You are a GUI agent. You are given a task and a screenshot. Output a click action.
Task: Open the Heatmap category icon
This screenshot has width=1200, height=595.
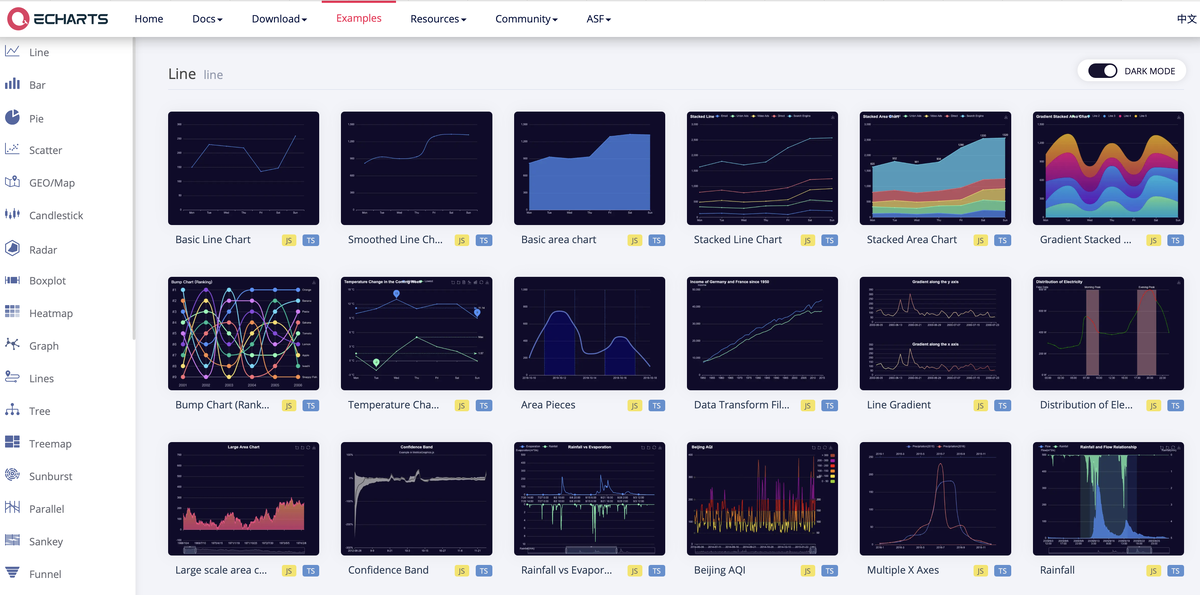pyautogui.click(x=12, y=312)
